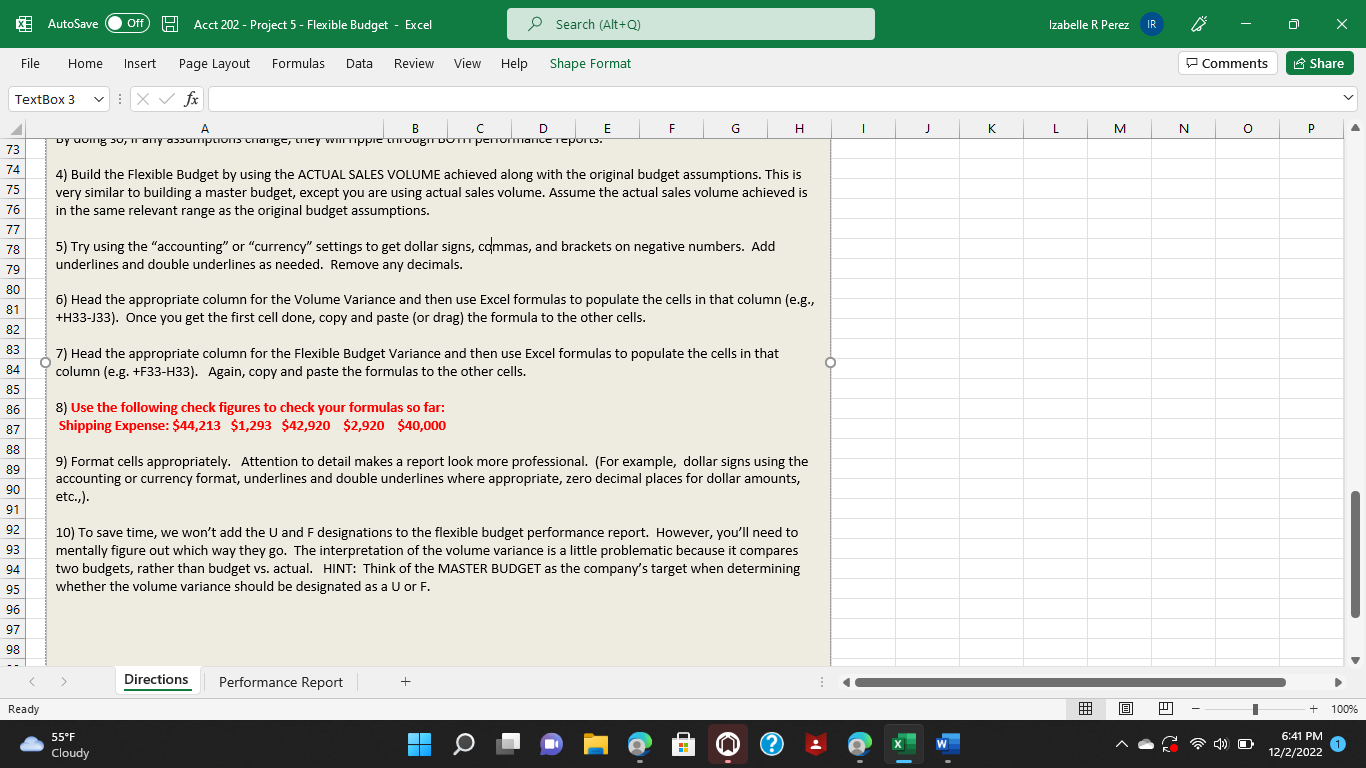Click the New Sheet plus button
Screen dimensions: 1366x768
pyautogui.click(x=405, y=681)
